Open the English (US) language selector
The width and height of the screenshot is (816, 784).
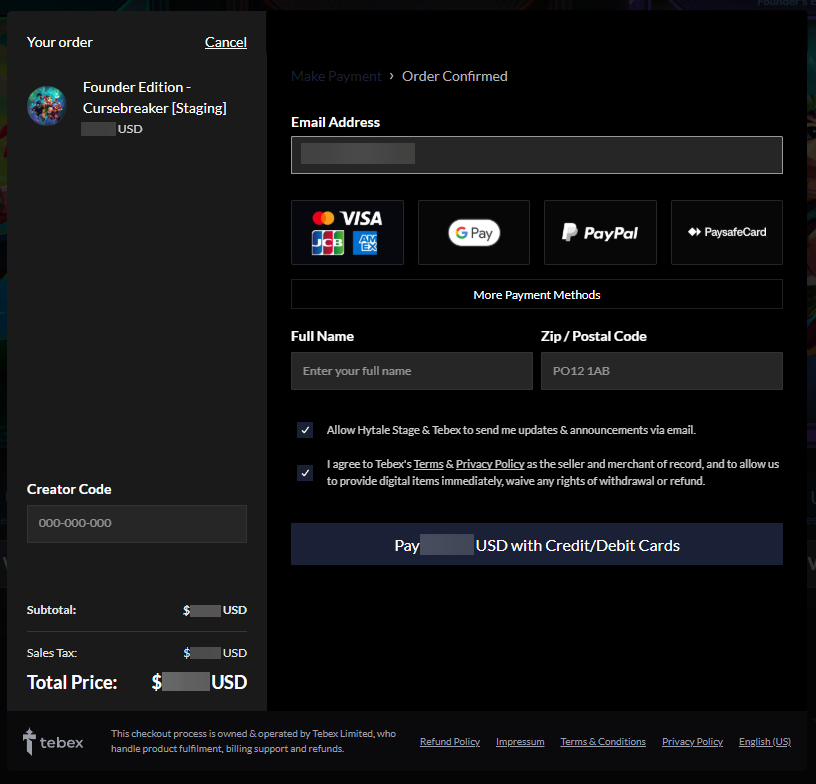[x=764, y=742]
